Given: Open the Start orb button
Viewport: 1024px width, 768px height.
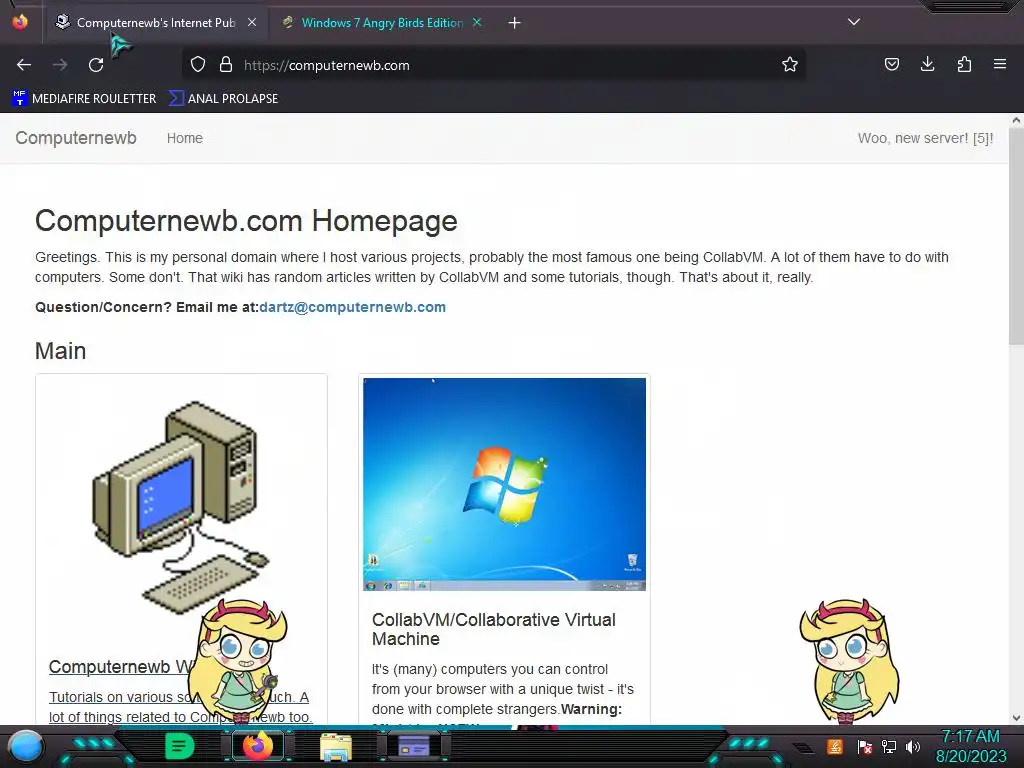Looking at the screenshot, I should [25, 746].
